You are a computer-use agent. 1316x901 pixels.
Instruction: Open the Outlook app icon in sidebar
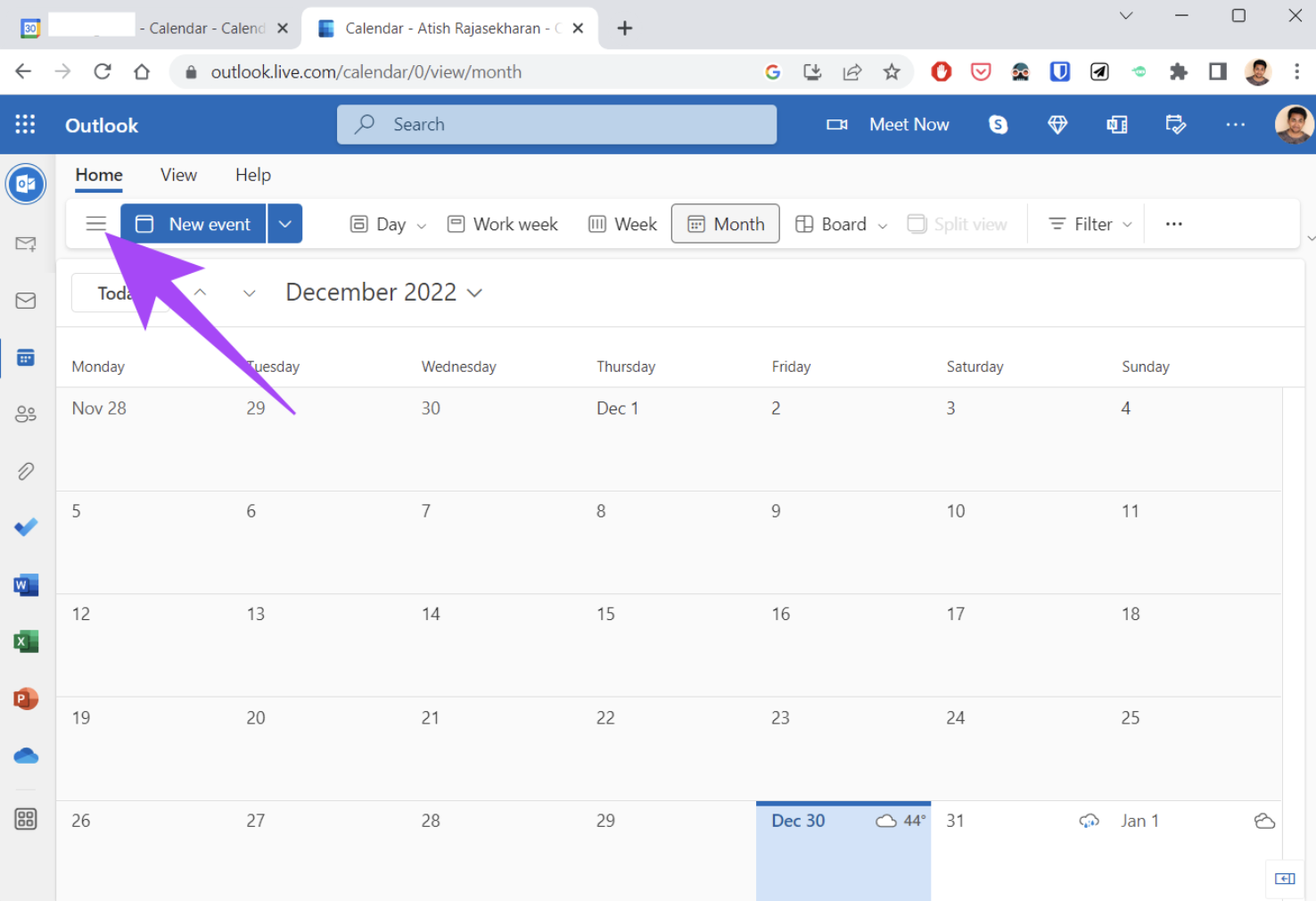click(26, 185)
